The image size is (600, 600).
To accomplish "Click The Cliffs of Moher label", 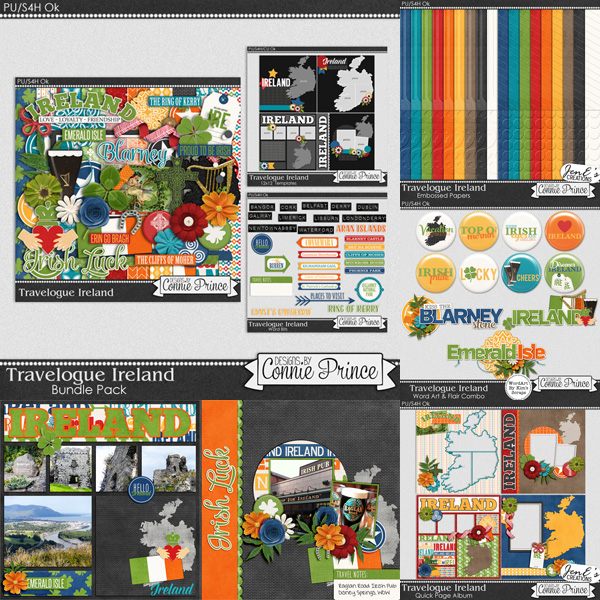I will coord(165,260).
